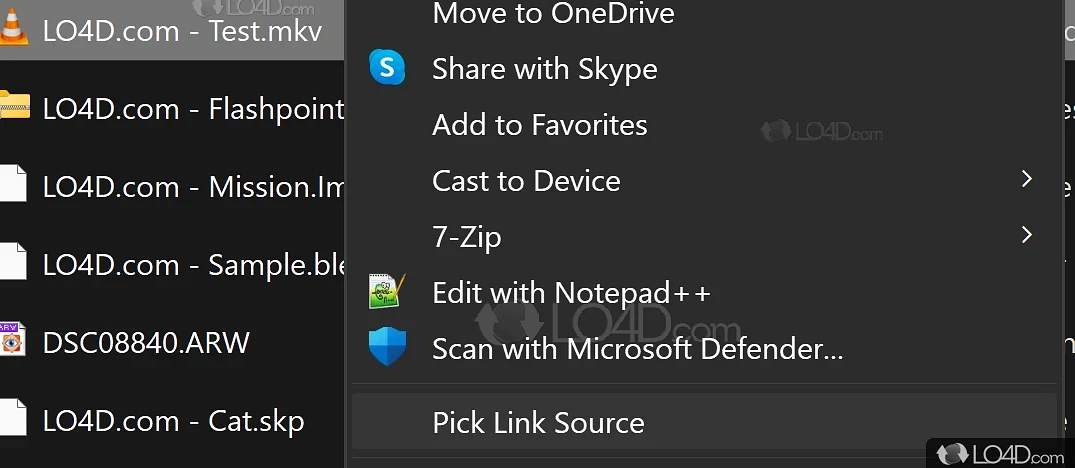Screen dimensions: 1075x468
Task: Click the blank file icon beside Mission file
Action: point(12,185)
